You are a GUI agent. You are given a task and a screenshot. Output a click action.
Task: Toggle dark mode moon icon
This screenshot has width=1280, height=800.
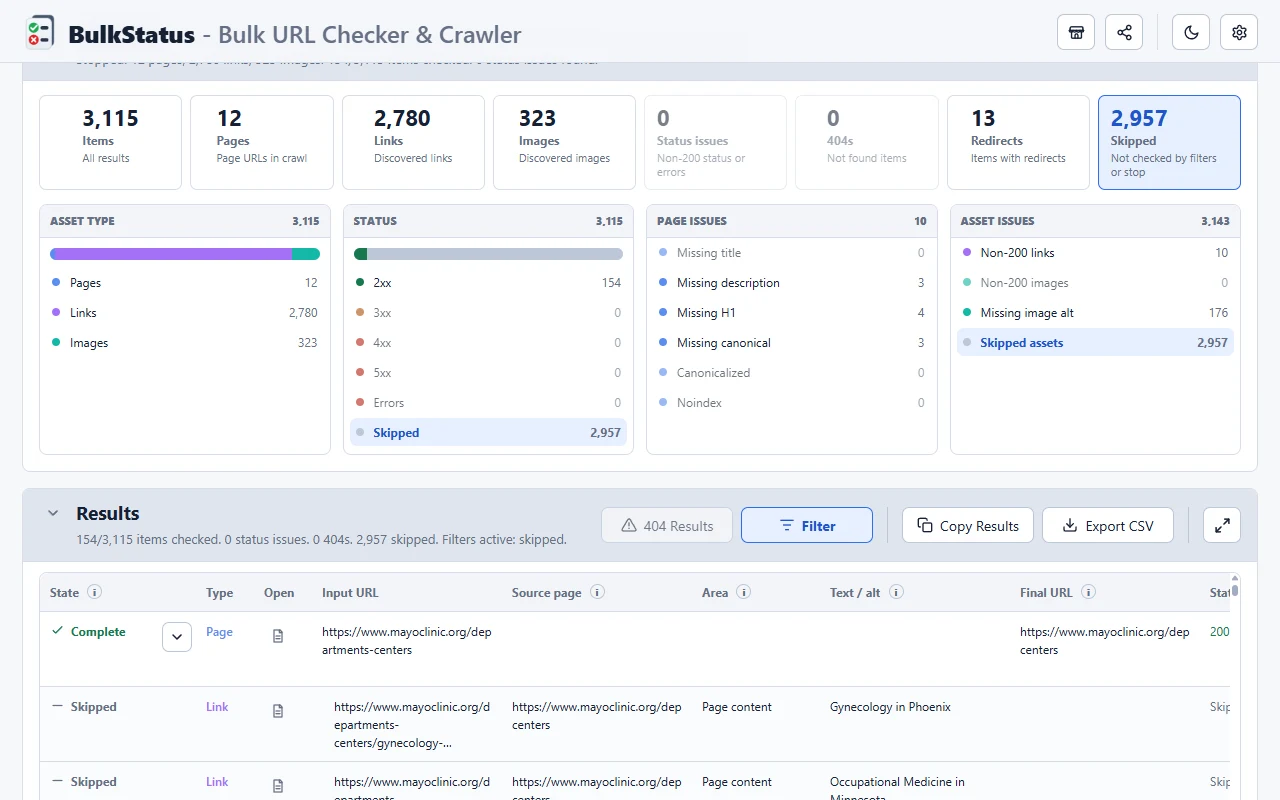1191,32
